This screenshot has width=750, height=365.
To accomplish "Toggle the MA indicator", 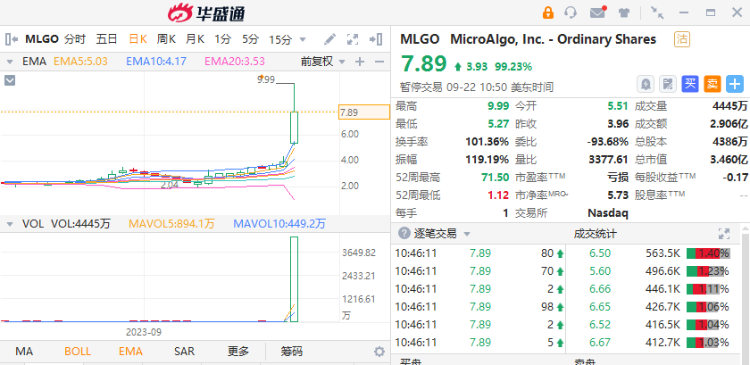I will pyautogui.click(x=24, y=352).
